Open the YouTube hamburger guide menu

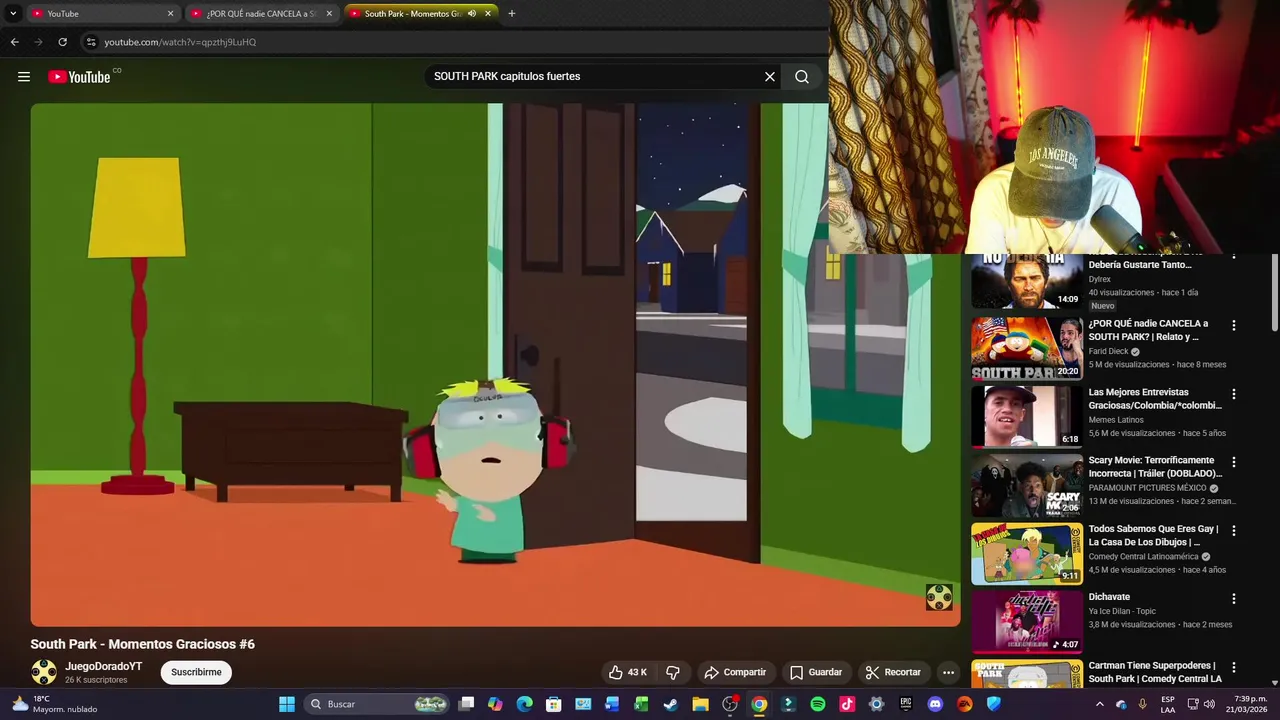(x=24, y=77)
